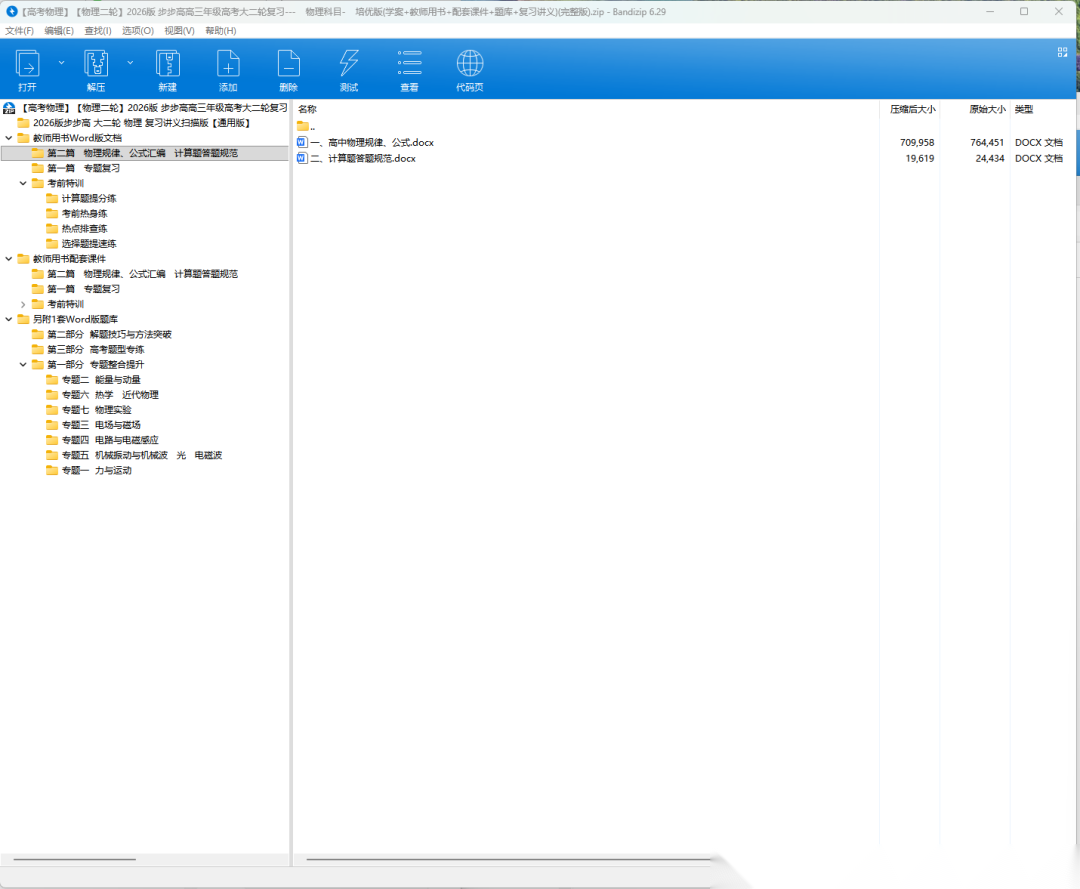Sort files by the 名称 column header
The image size is (1080, 889).
click(x=308, y=109)
